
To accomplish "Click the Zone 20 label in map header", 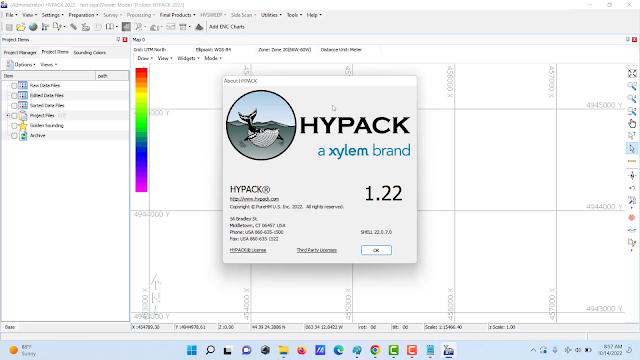I will [284, 50].
